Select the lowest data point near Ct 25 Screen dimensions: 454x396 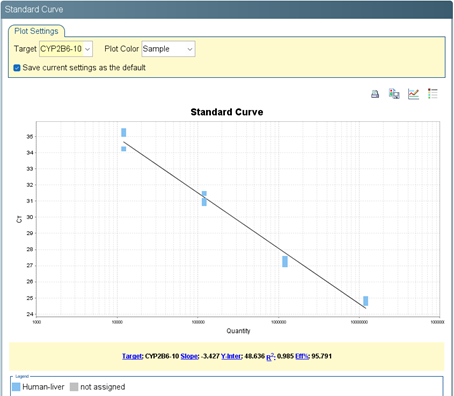click(x=366, y=301)
